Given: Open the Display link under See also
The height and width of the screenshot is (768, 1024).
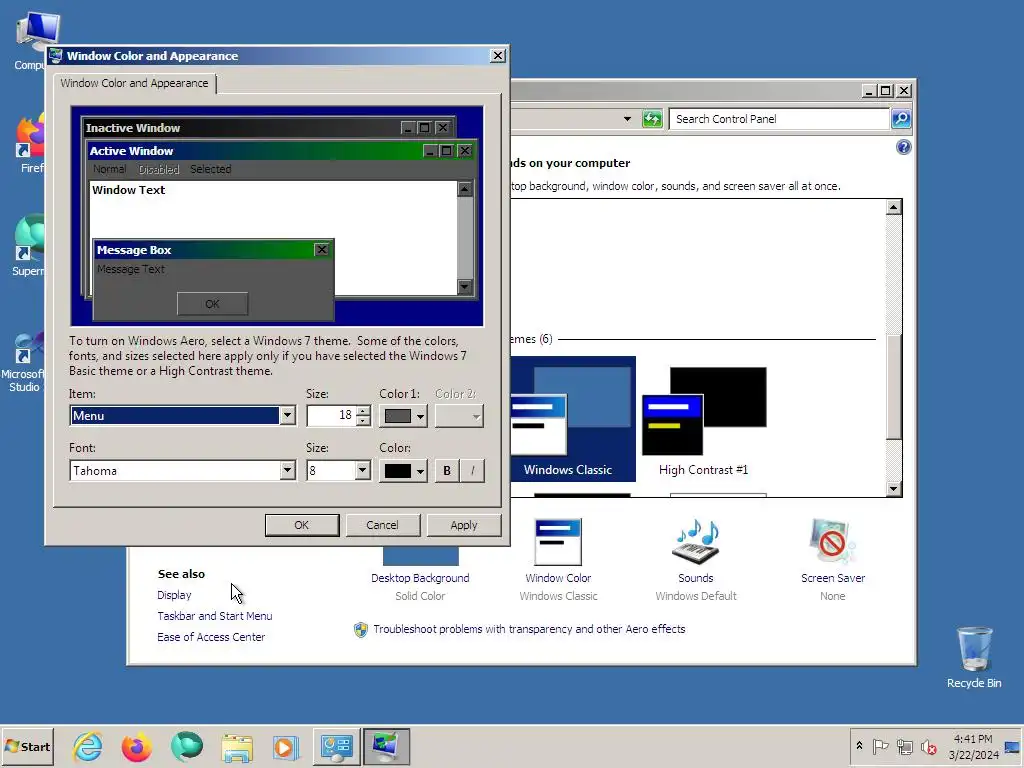Looking at the screenshot, I should click(x=174, y=595).
